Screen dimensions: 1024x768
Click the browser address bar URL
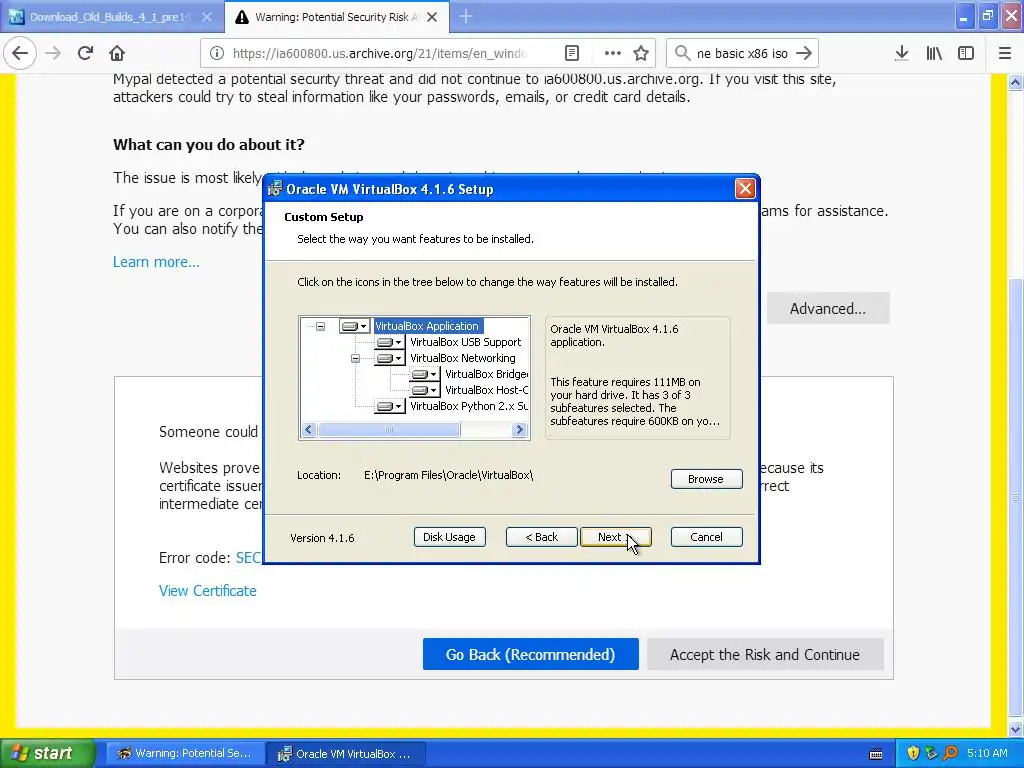coord(379,53)
